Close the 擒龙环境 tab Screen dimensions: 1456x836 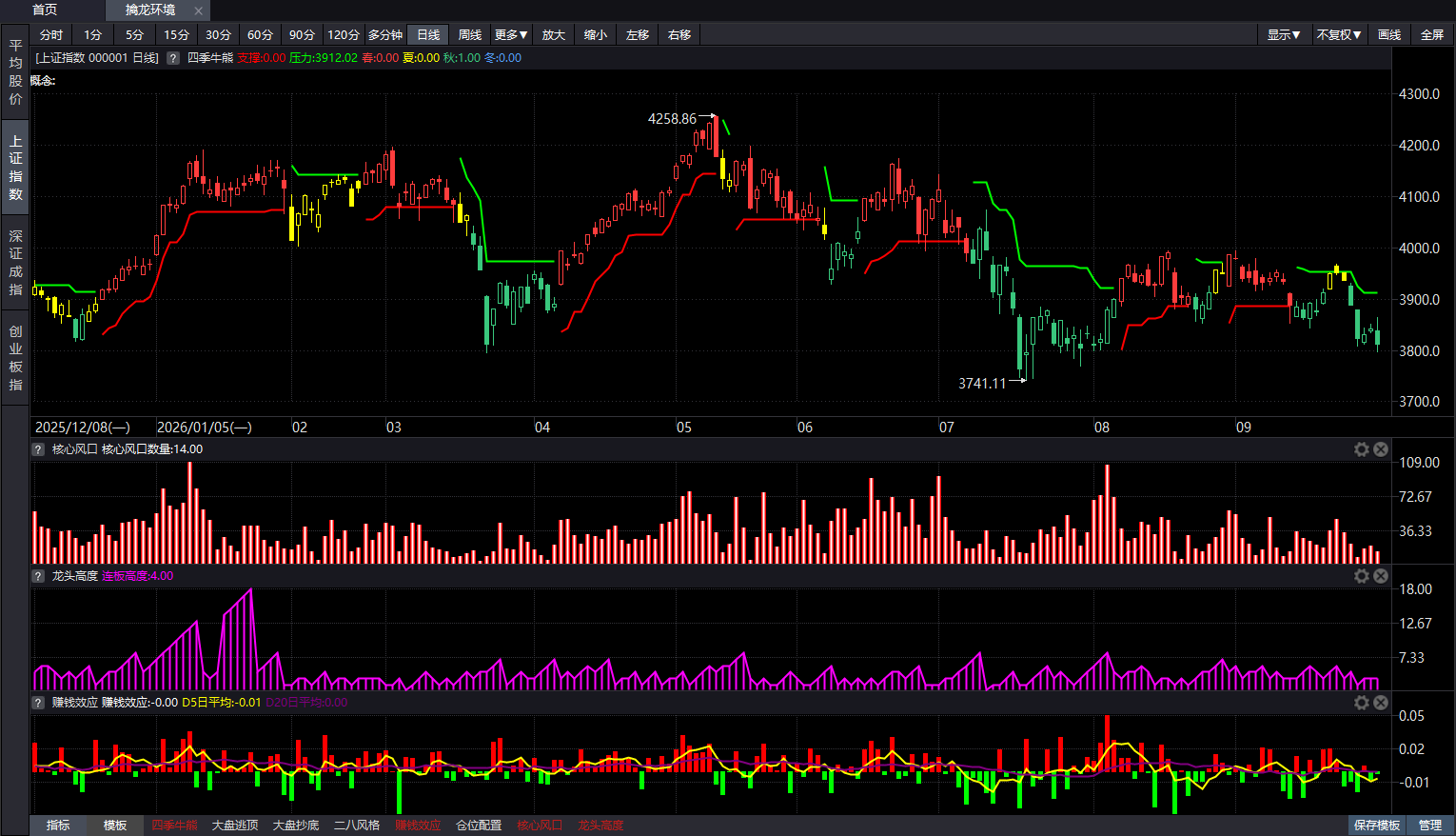click(x=198, y=10)
